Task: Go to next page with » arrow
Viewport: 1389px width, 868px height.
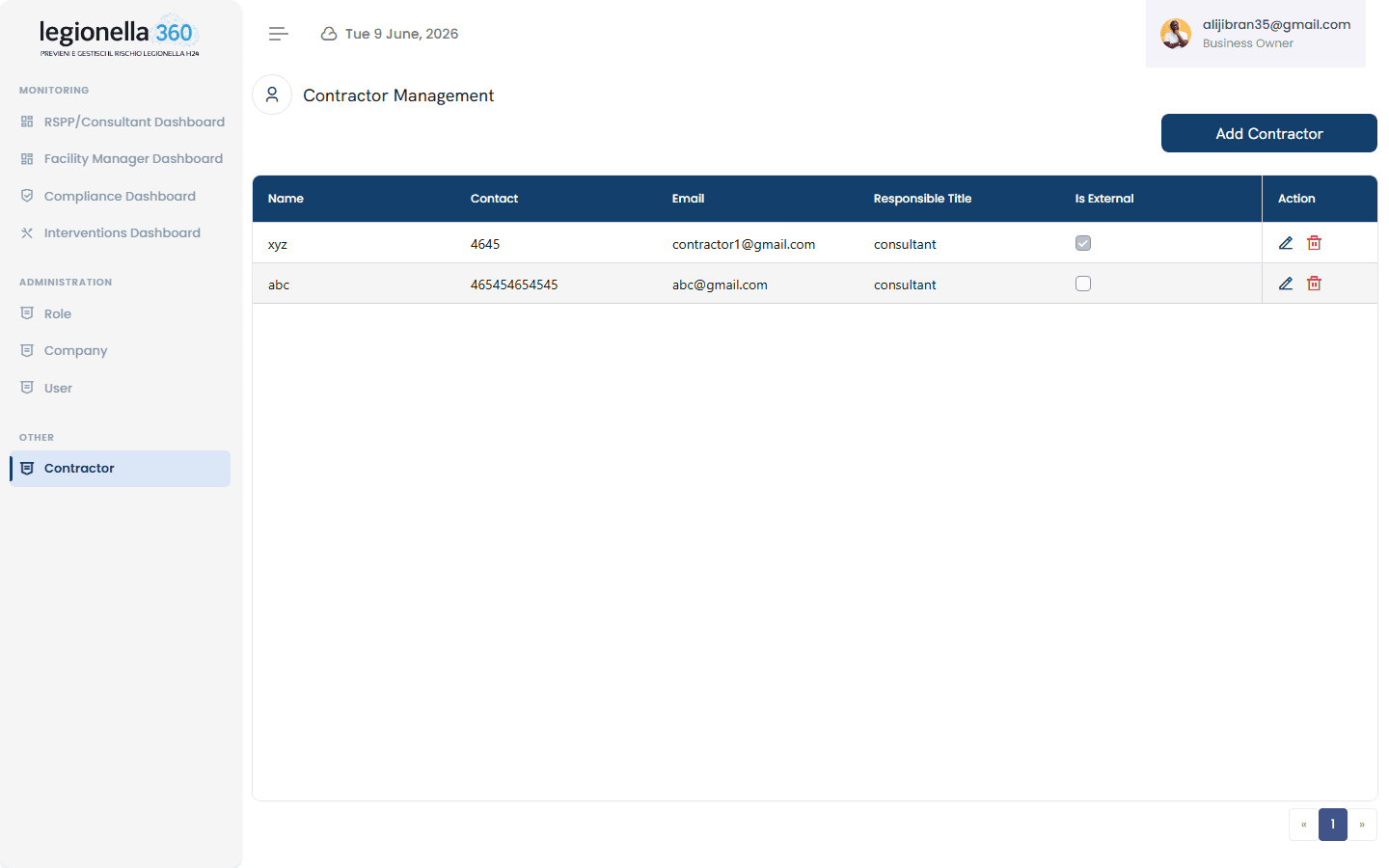Action: (x=1362, y=825)
